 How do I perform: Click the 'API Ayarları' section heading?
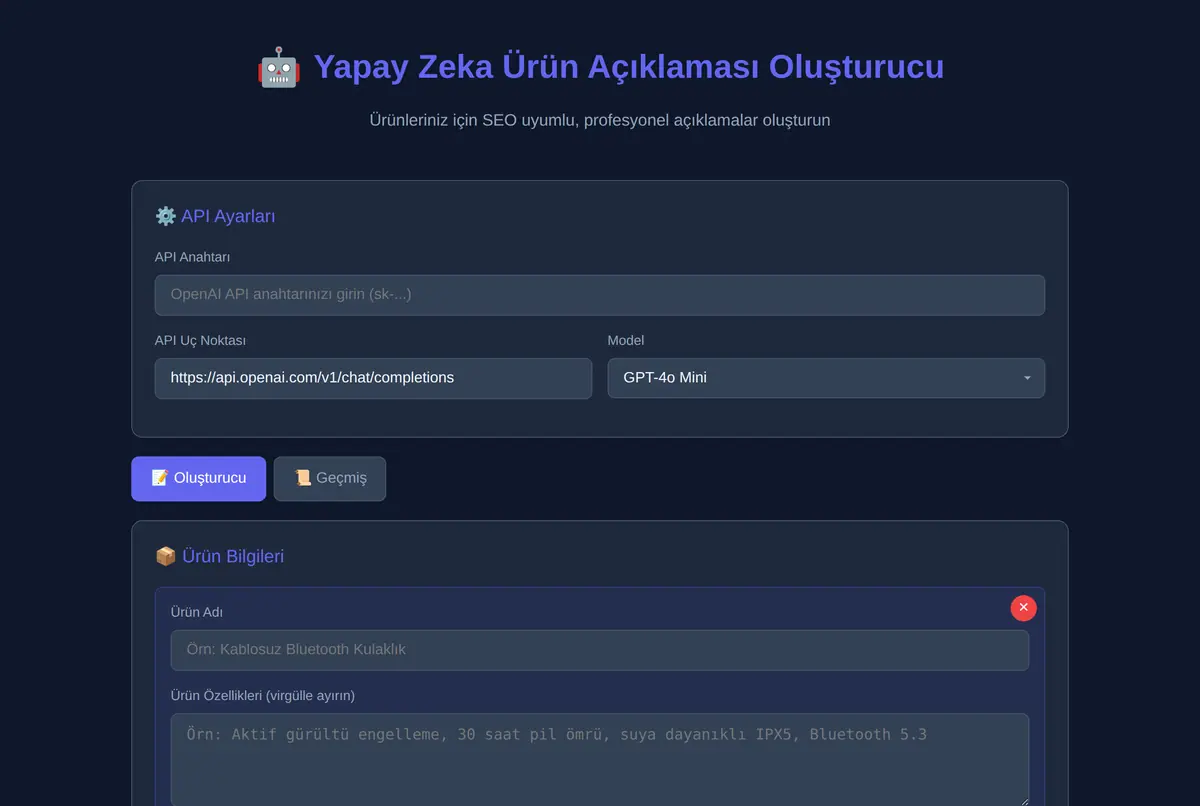point(228,216)
